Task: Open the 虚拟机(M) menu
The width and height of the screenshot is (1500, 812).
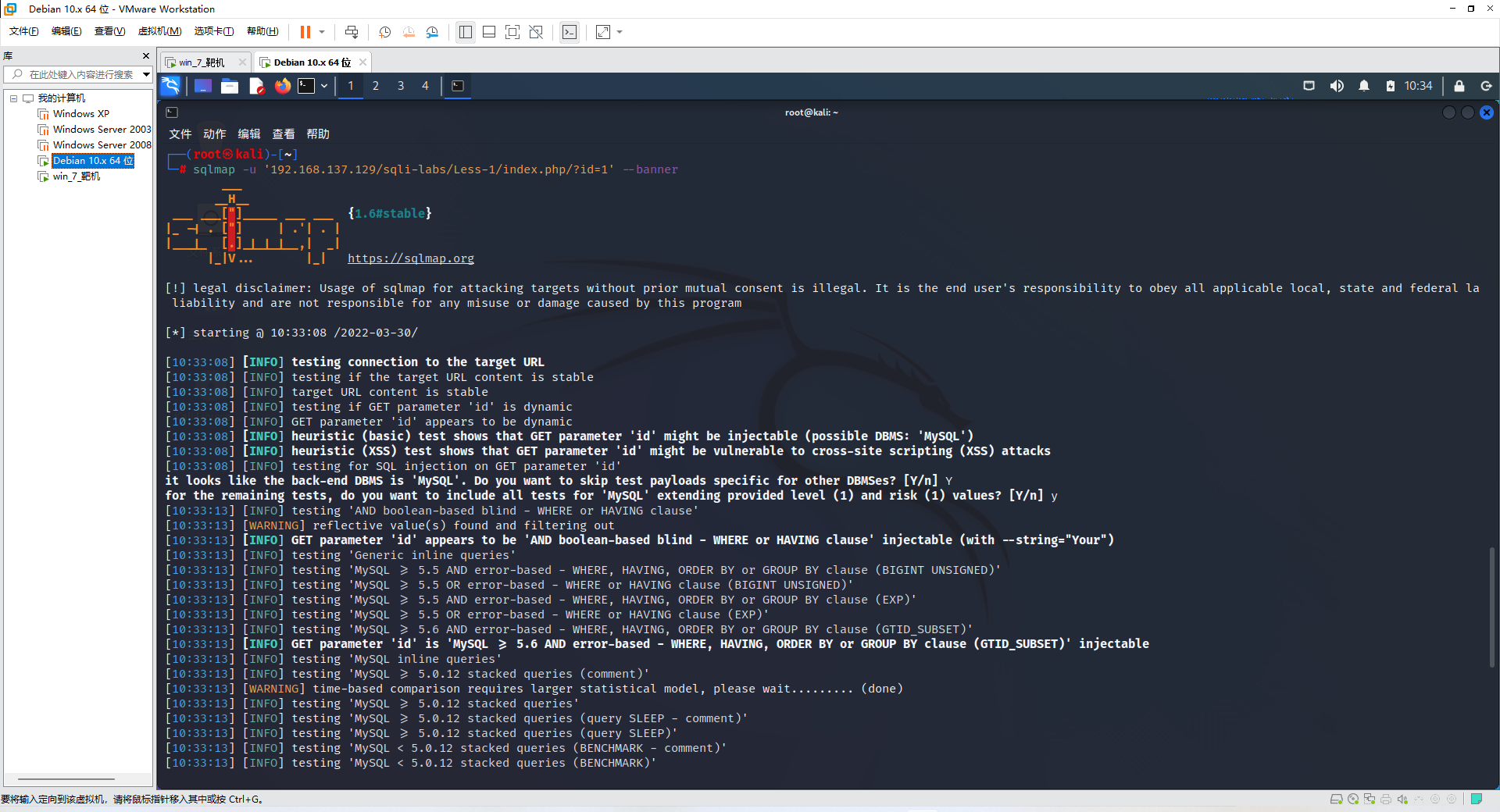Action: pyautogui.click(x=159, y=31)
